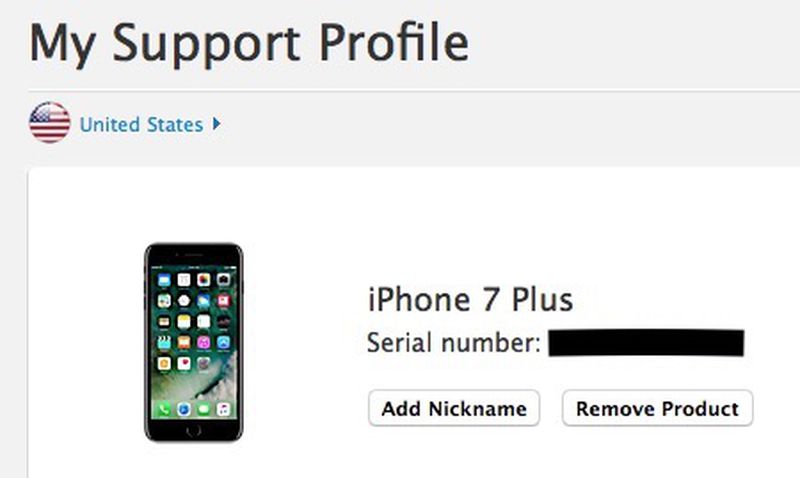The width and height of the screenshot is (800, 478).
Task: Click the blacked-out serial number field
Action: pos(646,343)
